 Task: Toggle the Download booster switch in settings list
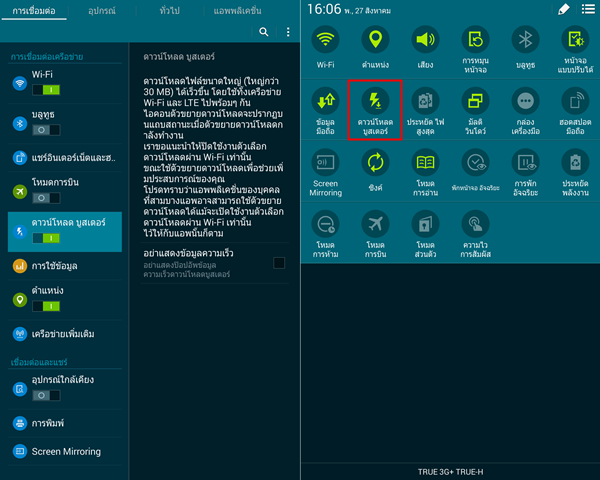(x=47, y=239)
